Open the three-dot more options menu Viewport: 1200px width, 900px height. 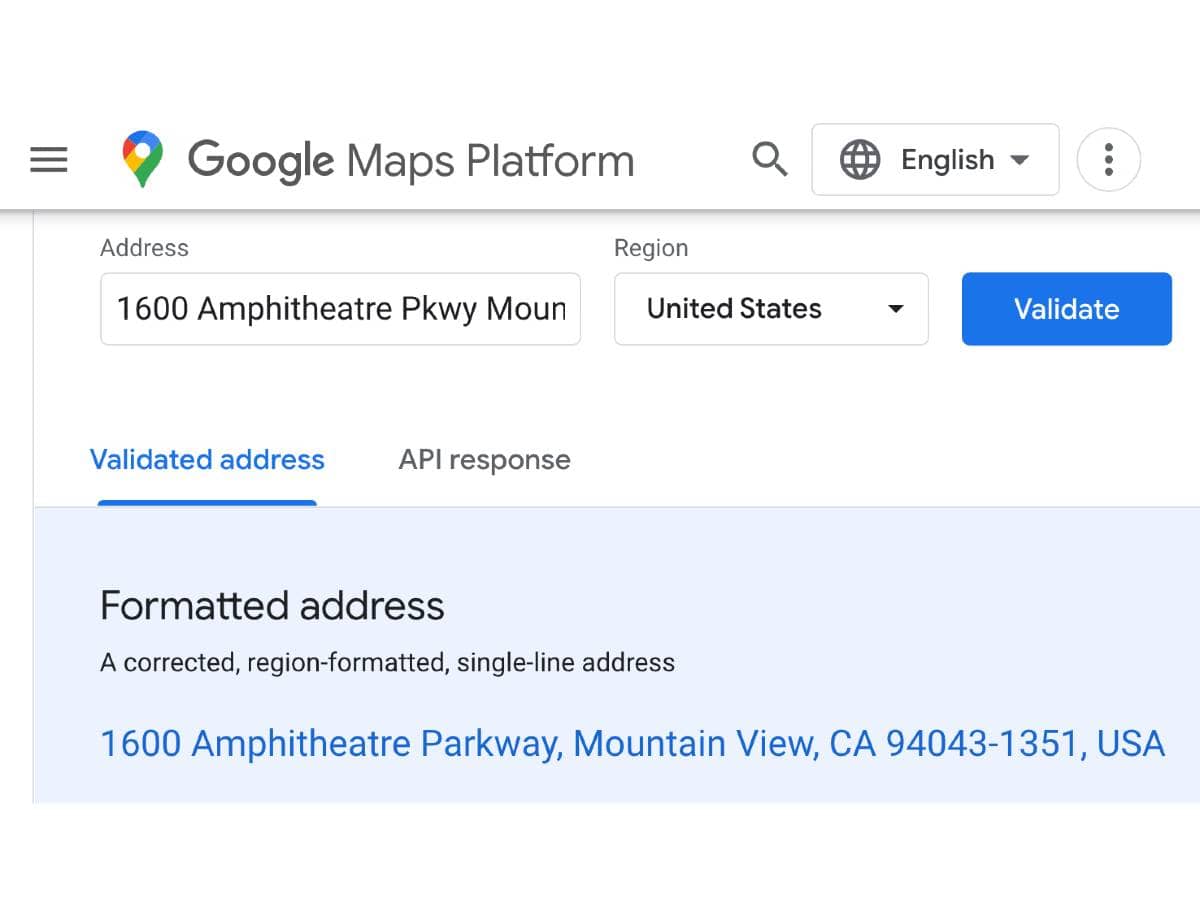pos(1108,160)
